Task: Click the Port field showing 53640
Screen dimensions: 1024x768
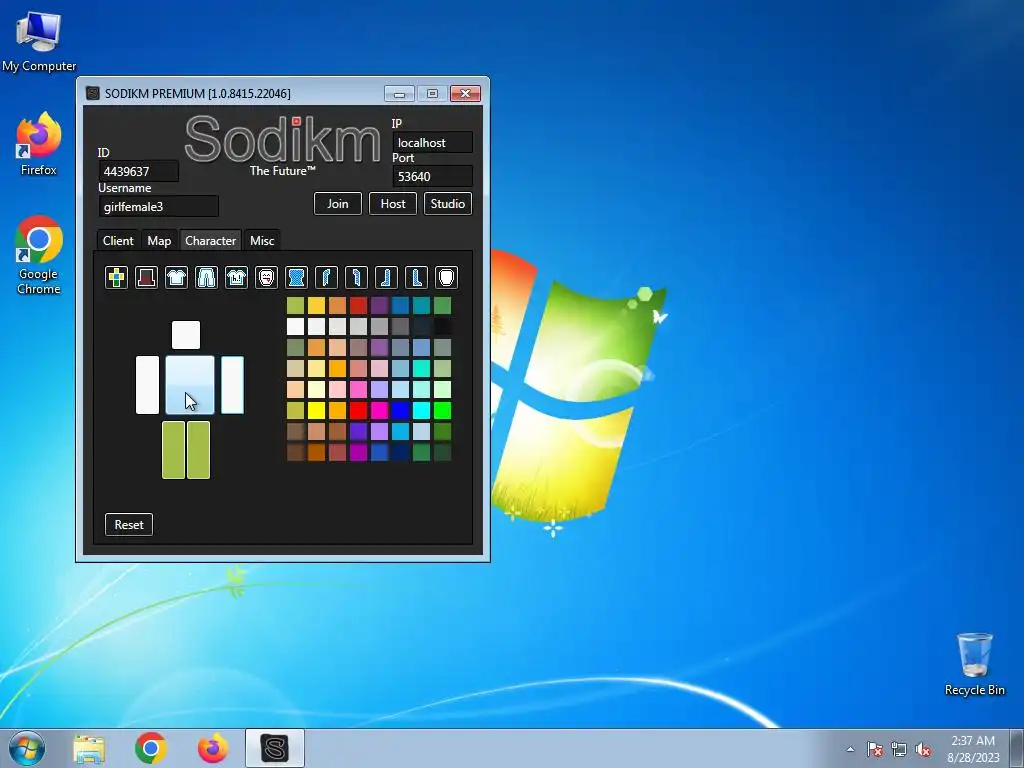Action: coord(432,176)
